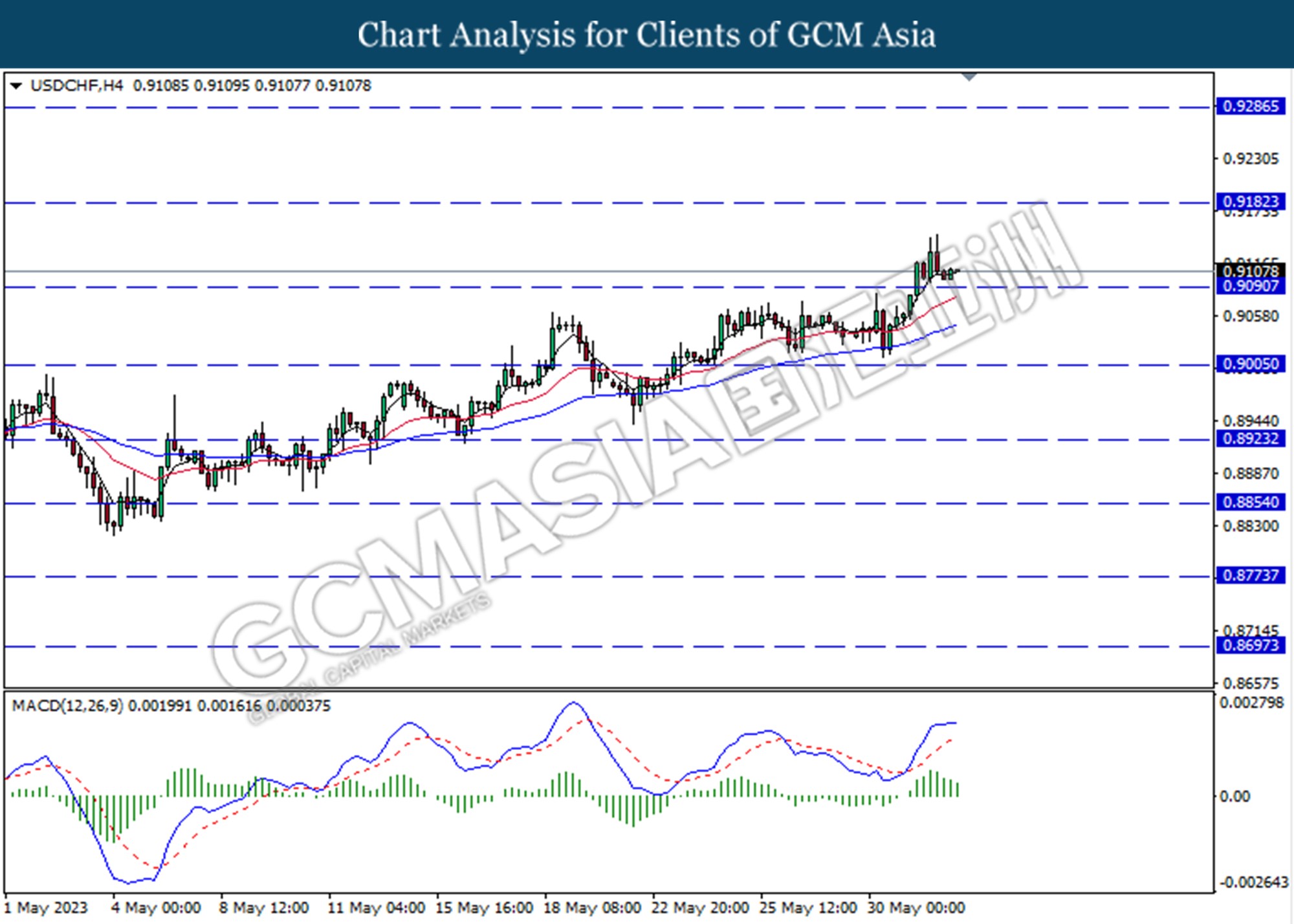Click the 0.00 MACD zero level value
Screen dimensions: 1294x924
click(1234, 797)
